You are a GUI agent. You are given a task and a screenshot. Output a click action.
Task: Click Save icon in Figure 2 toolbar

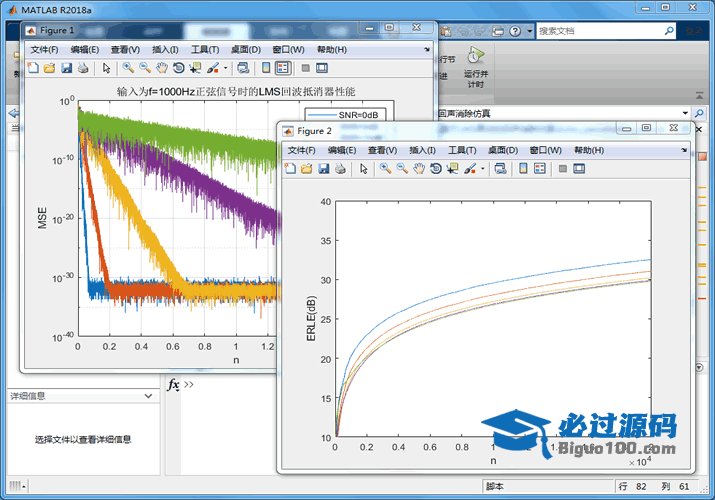324,169
